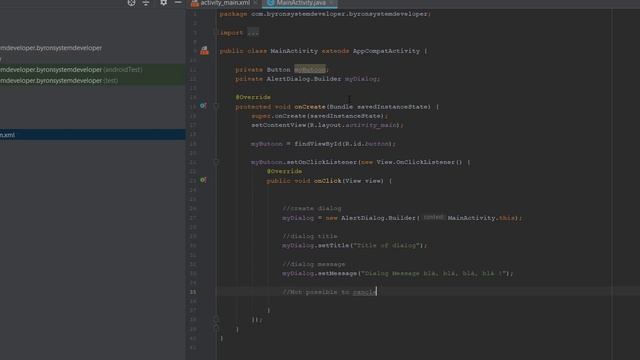This screenshot has width=640, height=360.
Task: Click the setTitle("Title of dialog") line
Action: (x=354, y=245)
